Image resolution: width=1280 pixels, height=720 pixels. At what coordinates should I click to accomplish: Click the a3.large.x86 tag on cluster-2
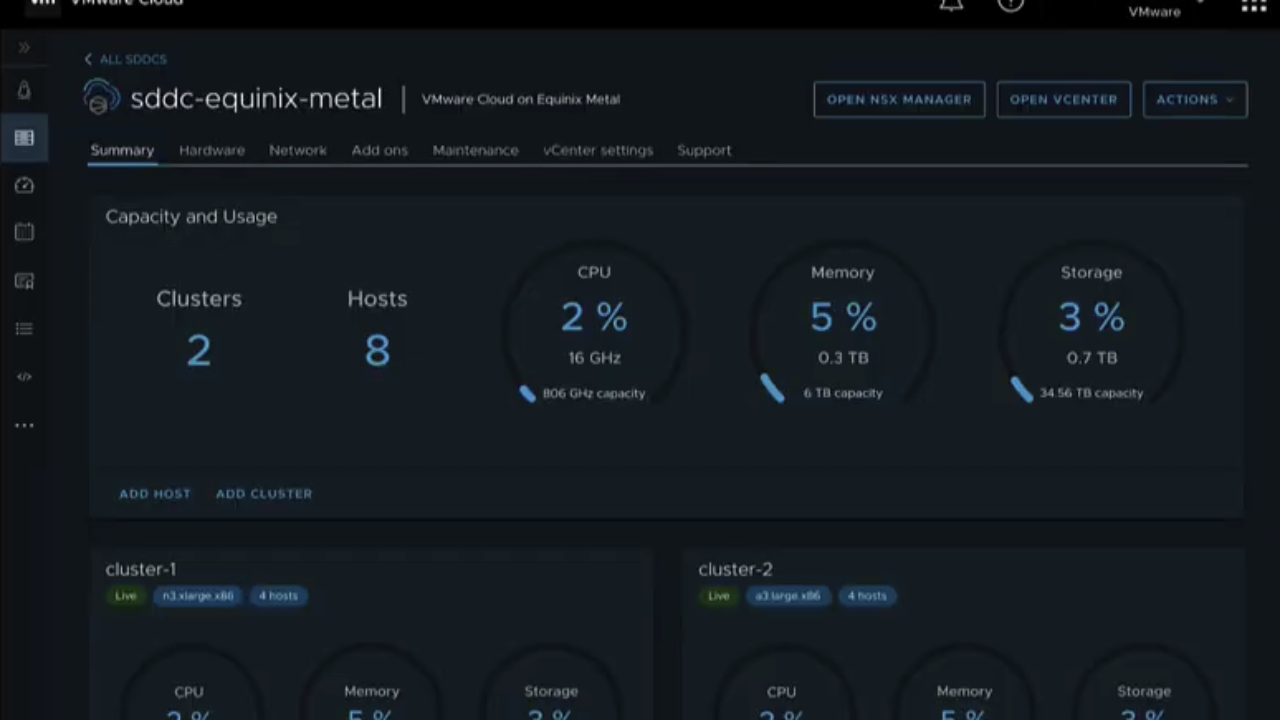click(x=788, y=596)
